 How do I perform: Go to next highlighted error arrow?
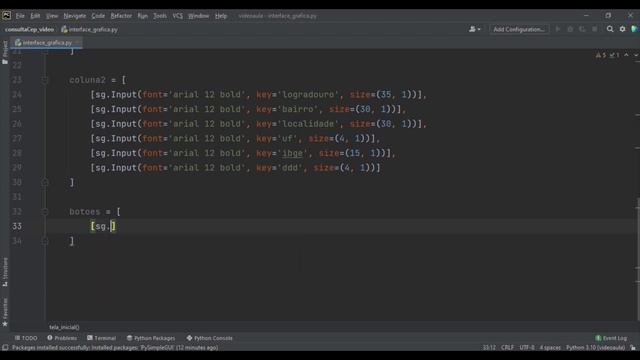(636, 55)
